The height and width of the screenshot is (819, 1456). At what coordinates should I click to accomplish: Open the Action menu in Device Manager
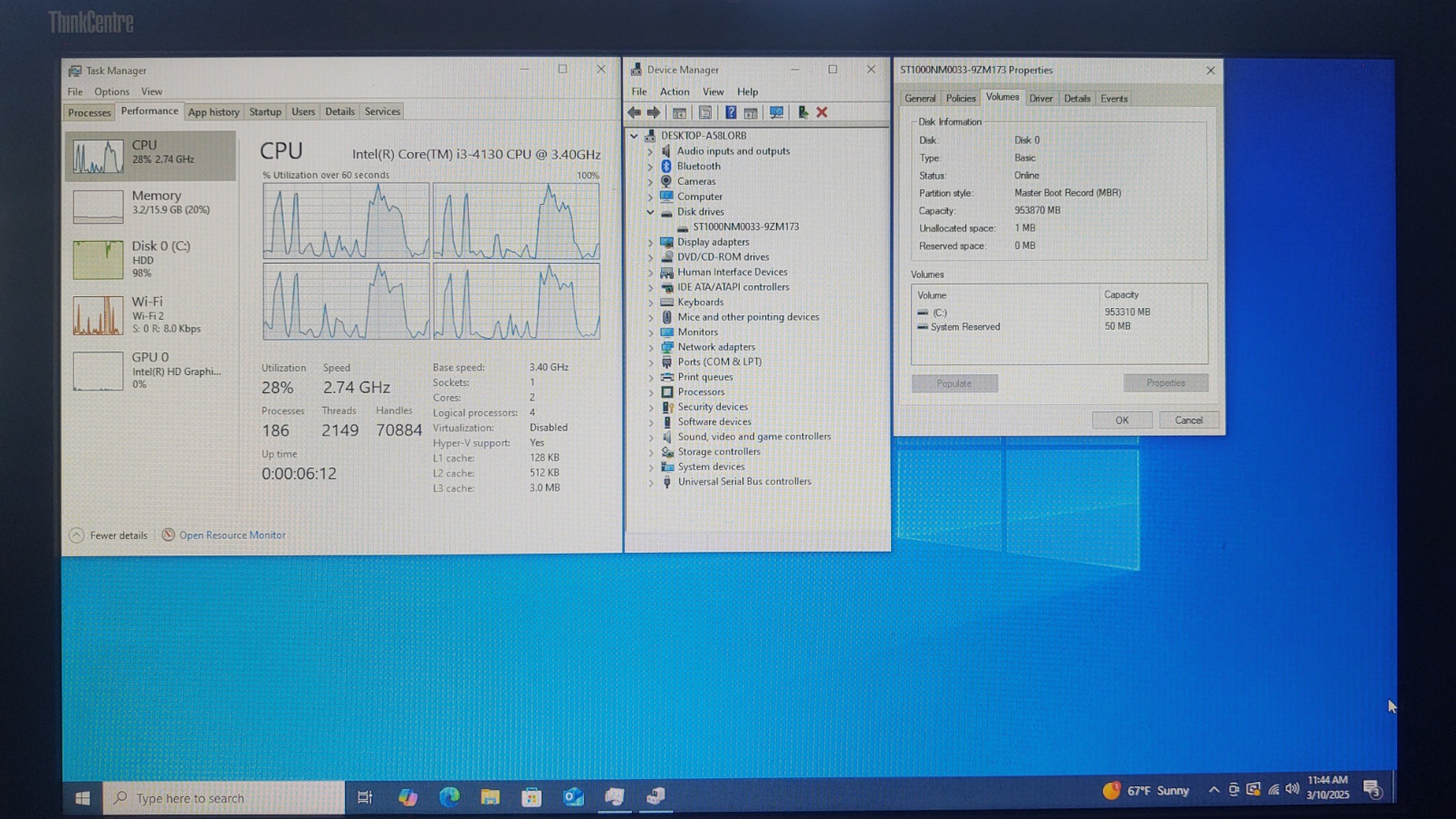click(x=674, y=92)
